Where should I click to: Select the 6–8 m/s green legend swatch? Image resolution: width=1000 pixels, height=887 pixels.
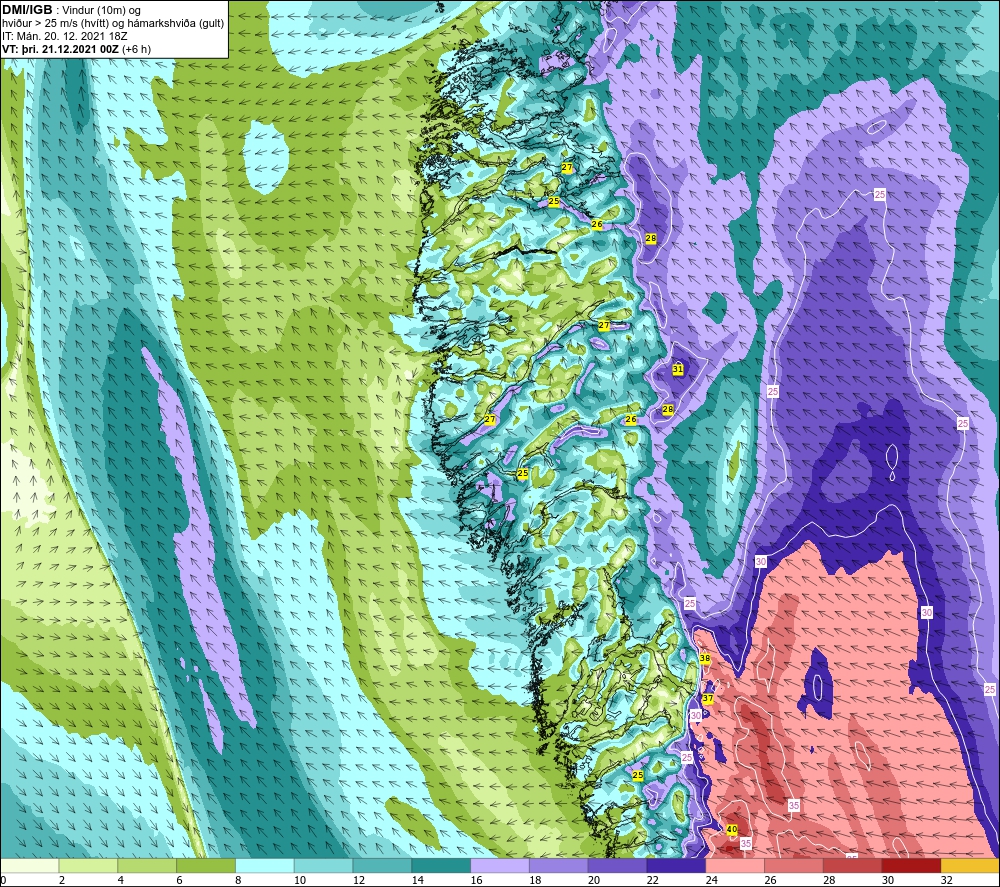[x=206, y=865]
